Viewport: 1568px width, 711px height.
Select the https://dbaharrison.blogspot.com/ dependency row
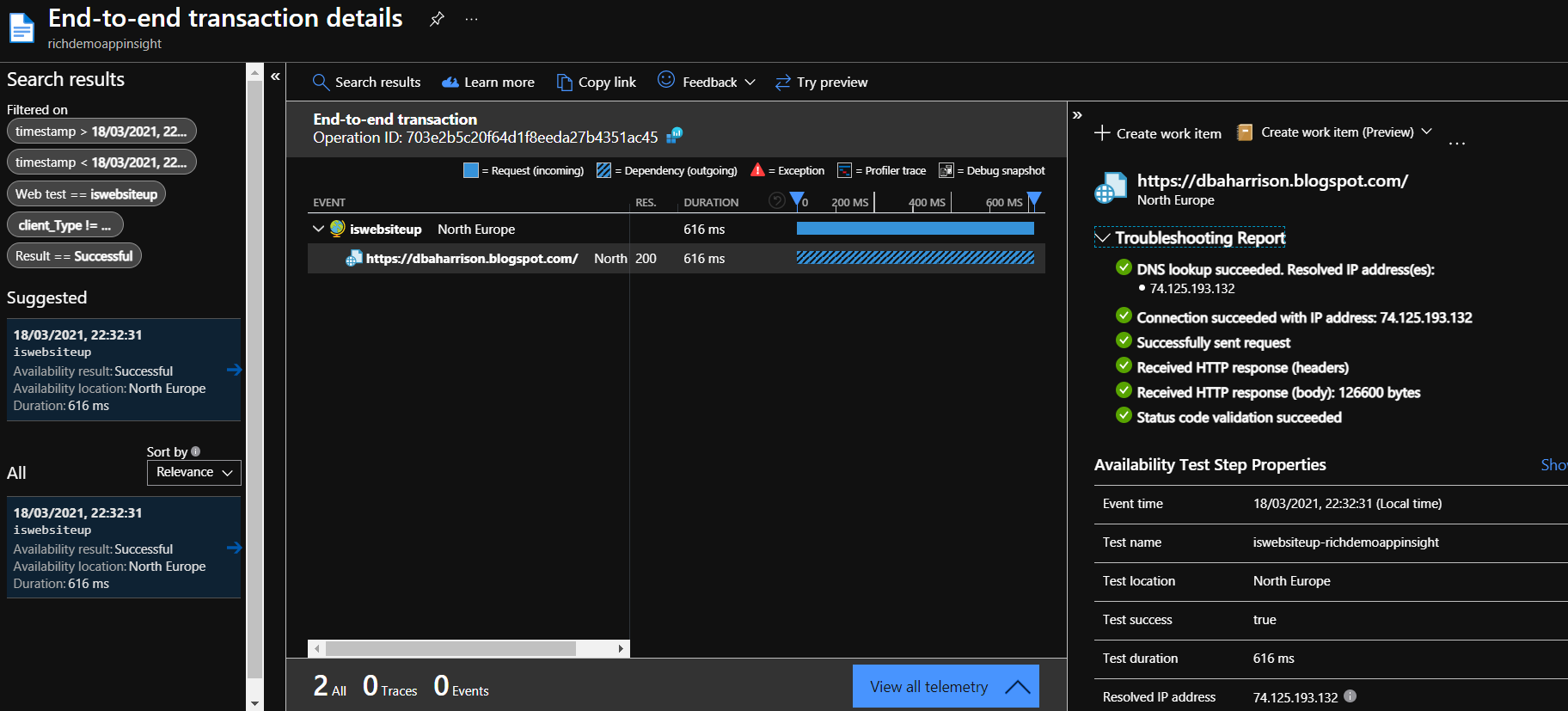pyautogui.click(x=676, y=259)
